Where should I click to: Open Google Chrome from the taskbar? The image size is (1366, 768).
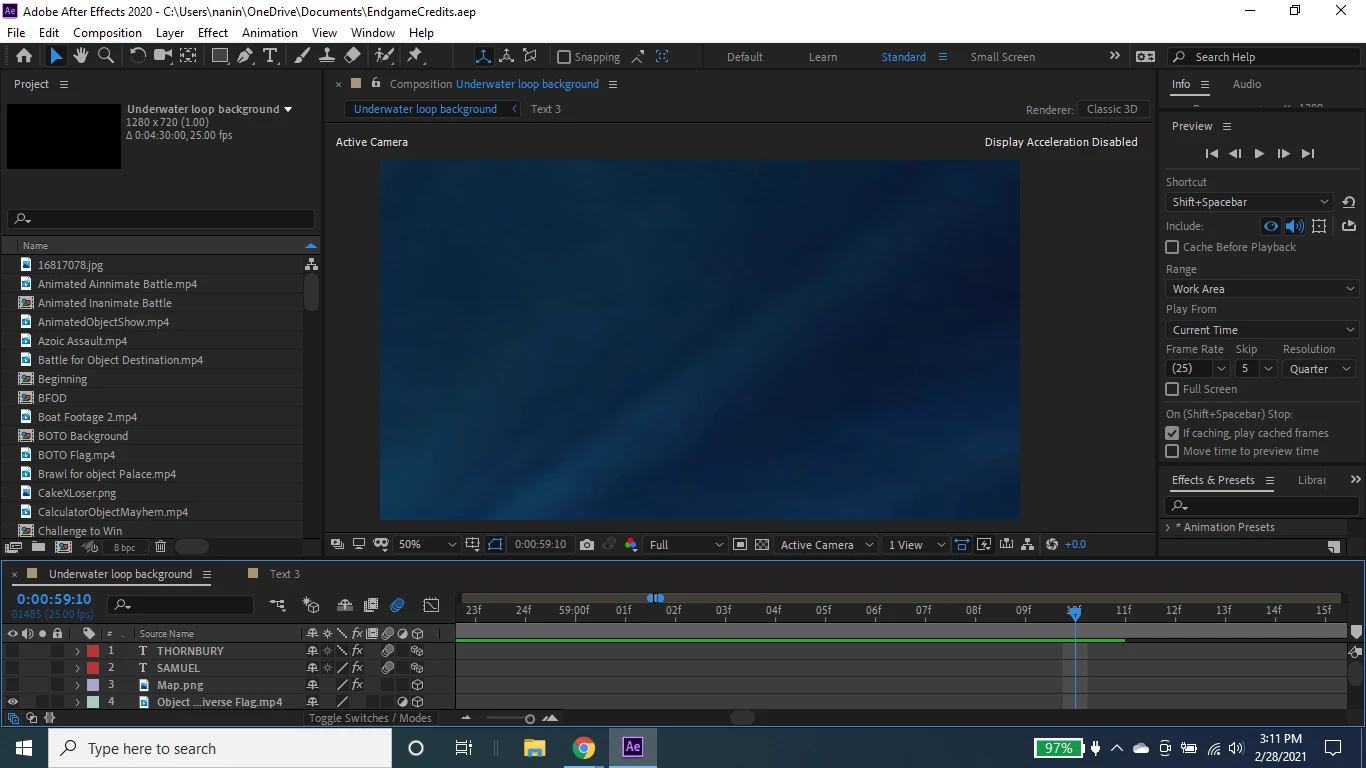pos(584,748)
